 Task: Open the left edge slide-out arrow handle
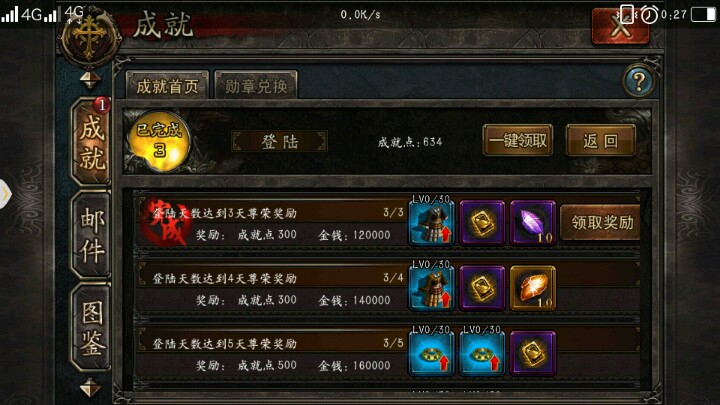pos(5,194)
